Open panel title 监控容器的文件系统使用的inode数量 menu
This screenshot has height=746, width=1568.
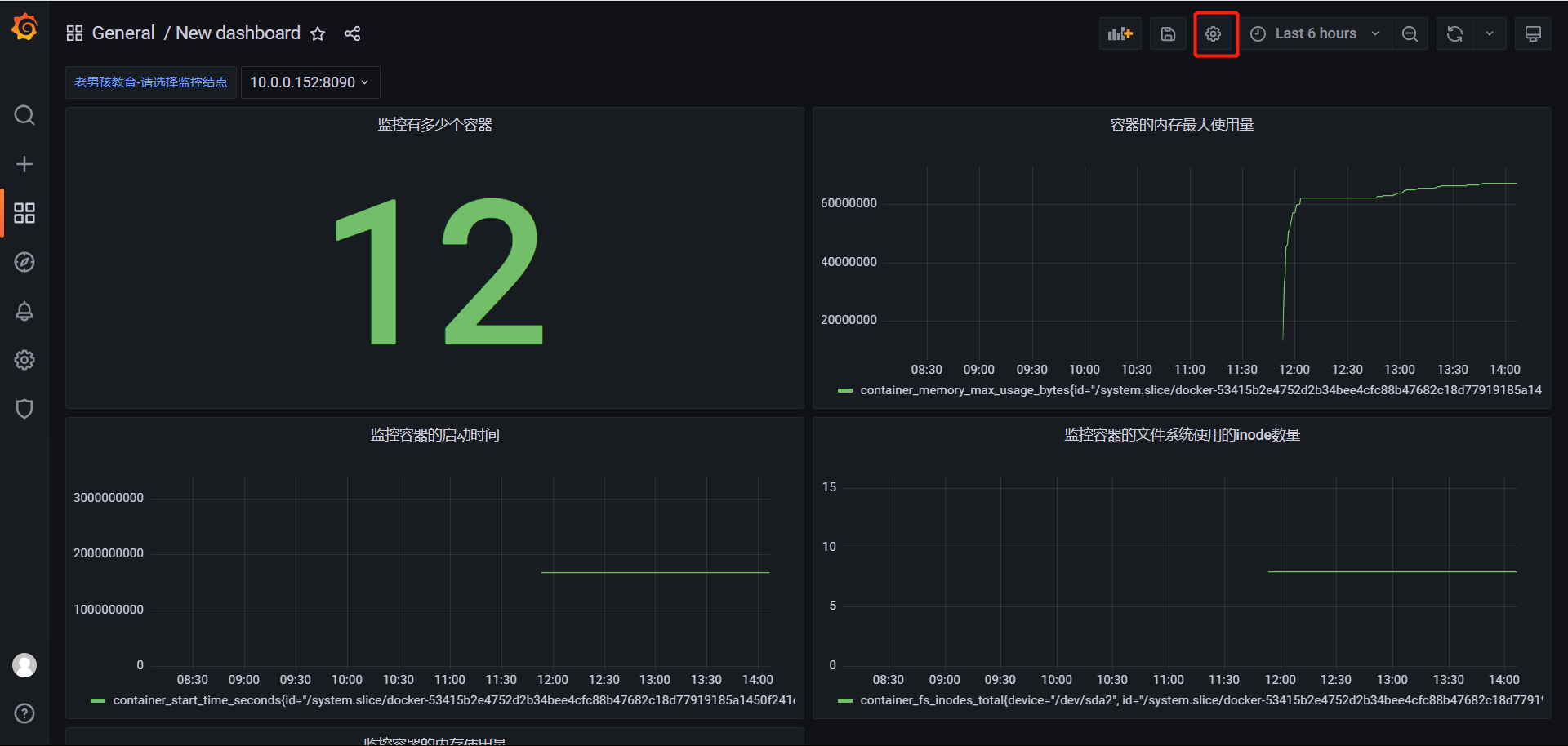coord(1182,435)
